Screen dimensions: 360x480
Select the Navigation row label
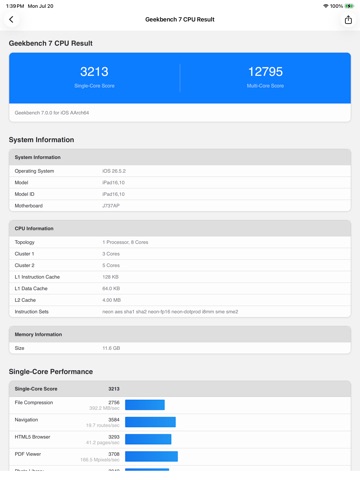pyautogui.click(x=26, y=420)
